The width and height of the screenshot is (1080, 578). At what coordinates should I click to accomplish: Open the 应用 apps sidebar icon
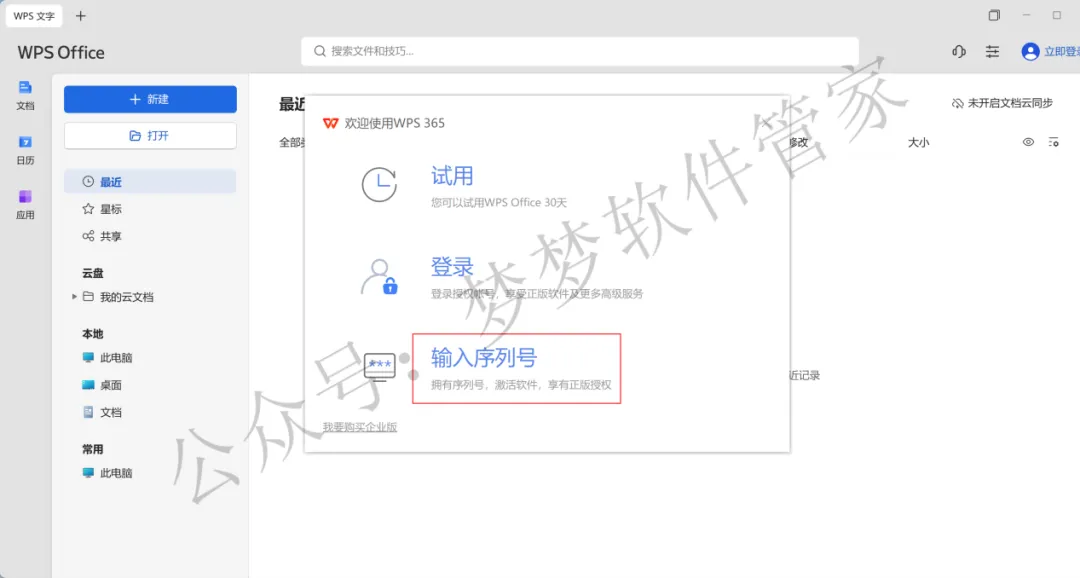25,205
